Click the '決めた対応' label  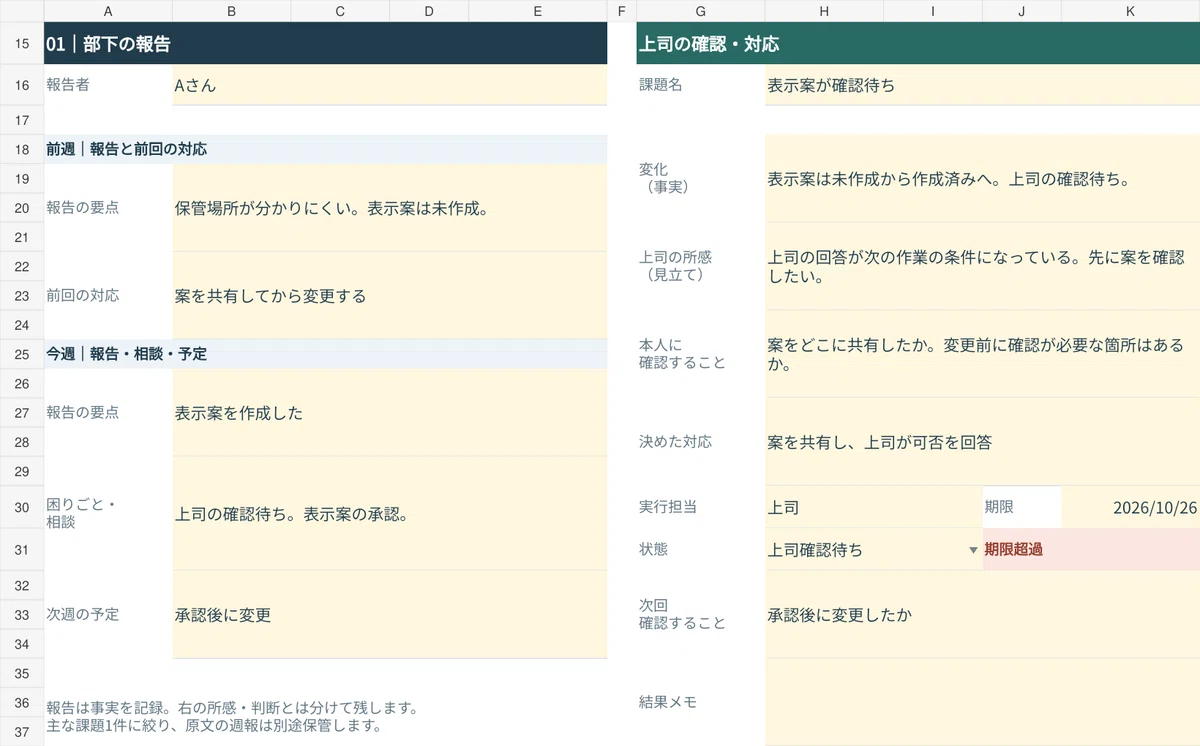tap(675, 442)
